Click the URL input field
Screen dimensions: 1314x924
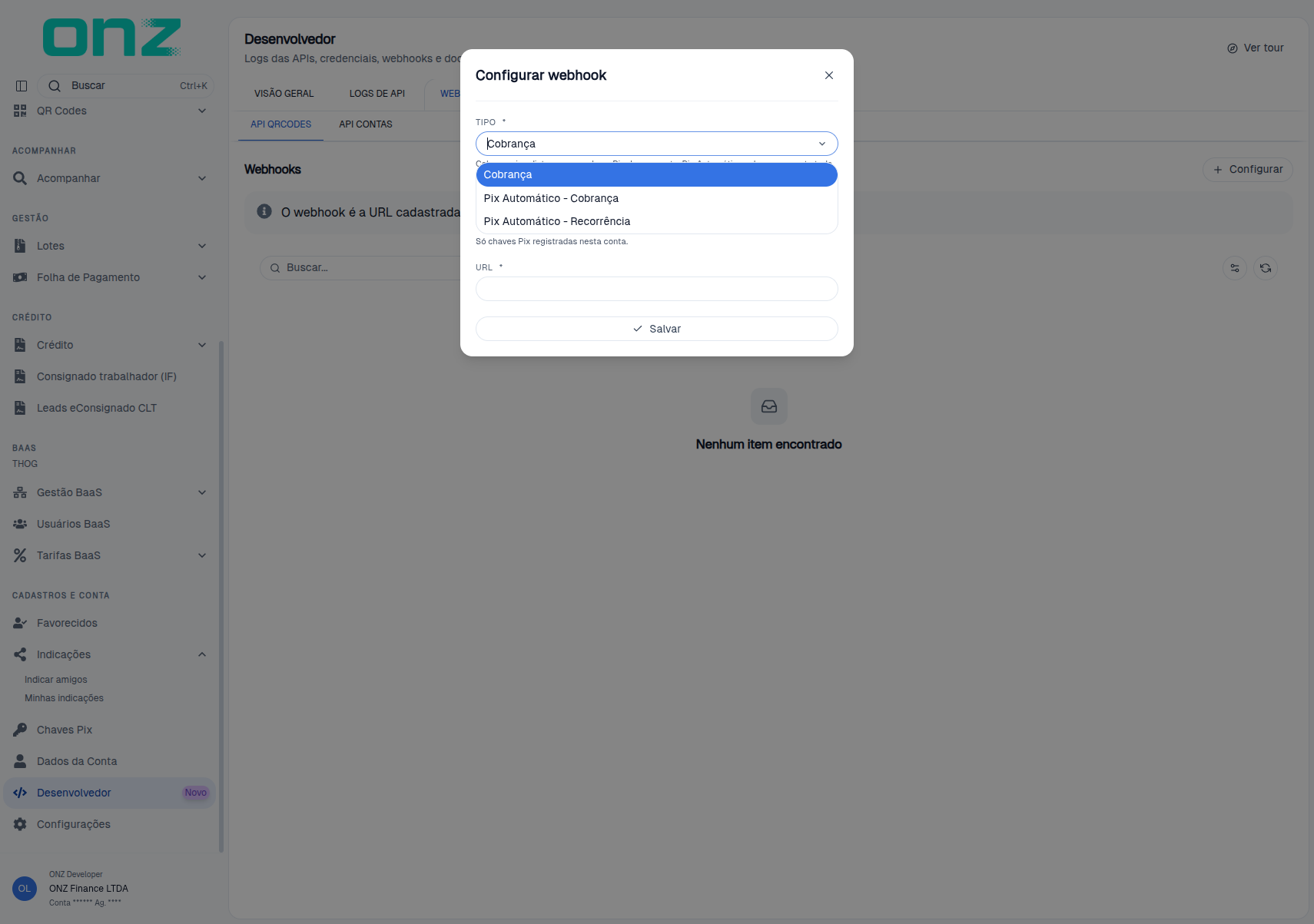tap(656, 289)
